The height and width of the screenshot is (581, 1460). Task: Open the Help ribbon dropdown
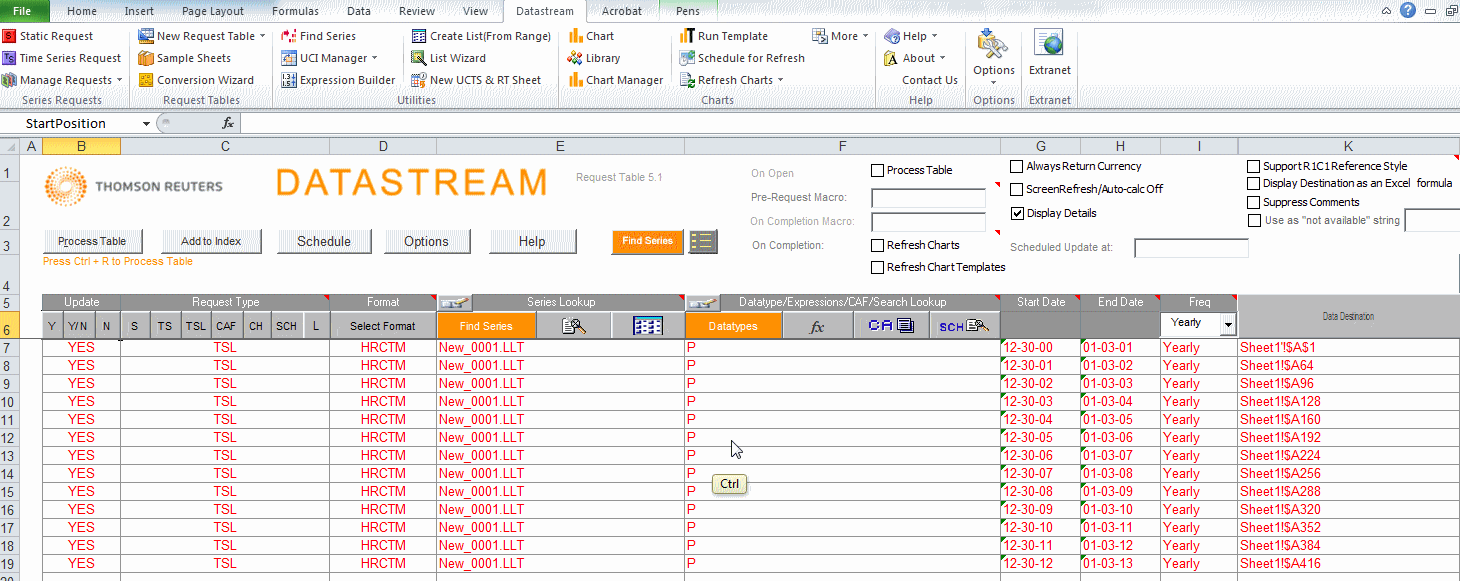[911, 36]
